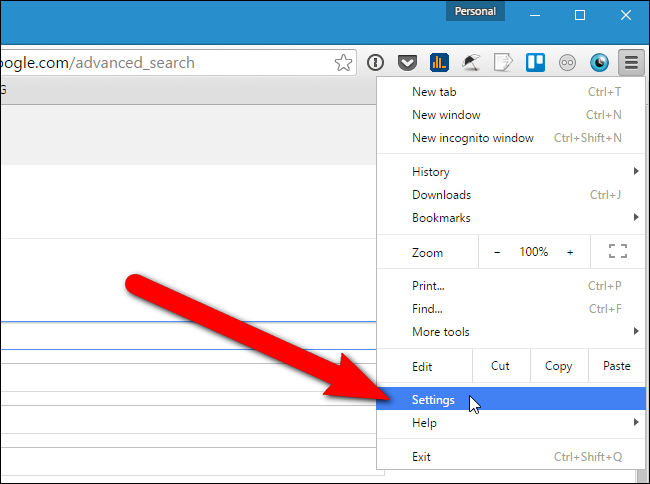
Task: Decrease zoom with the minus button
Action: [x=498, y=253]
